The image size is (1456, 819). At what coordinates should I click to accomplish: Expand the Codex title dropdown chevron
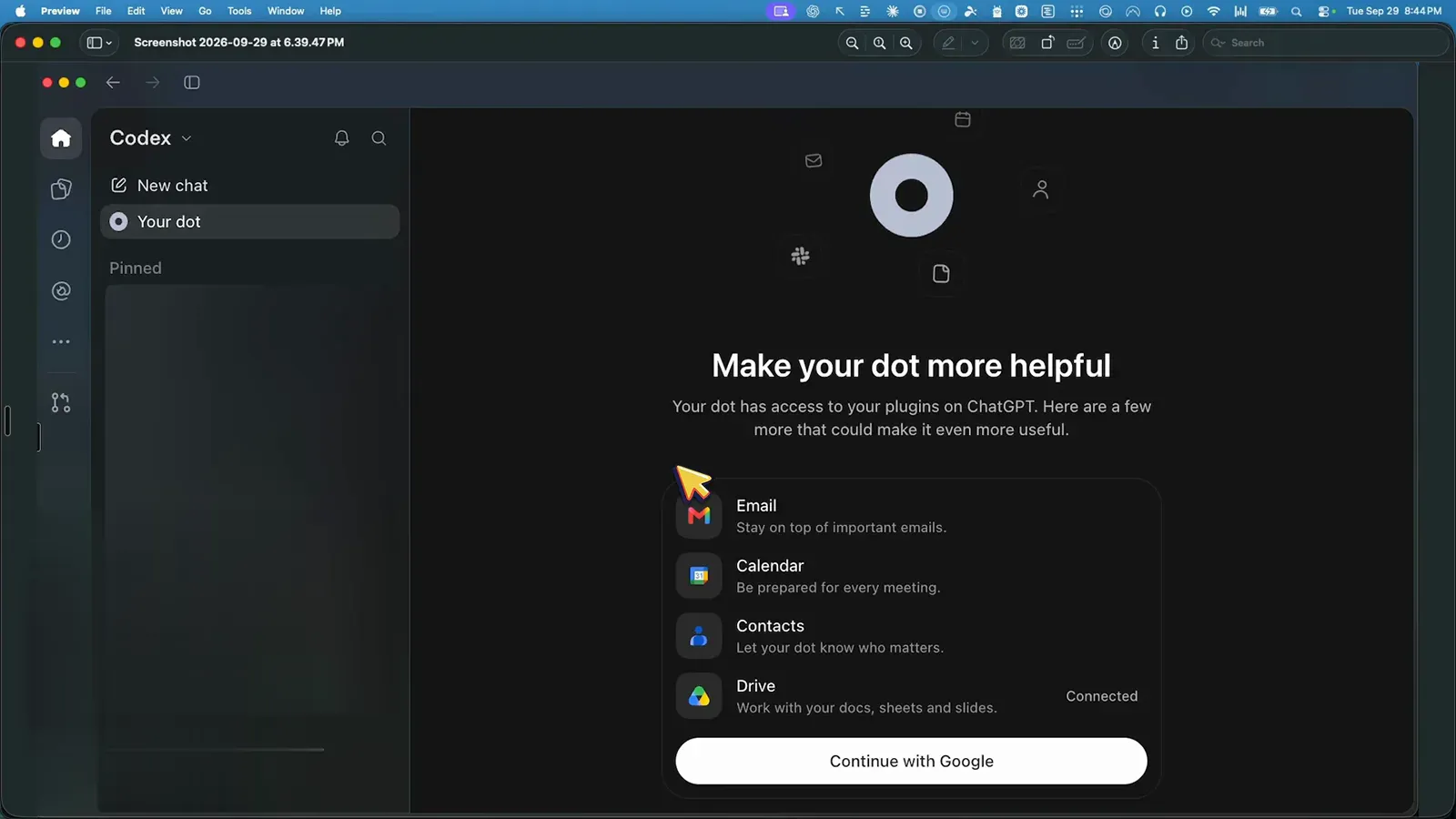187,138
